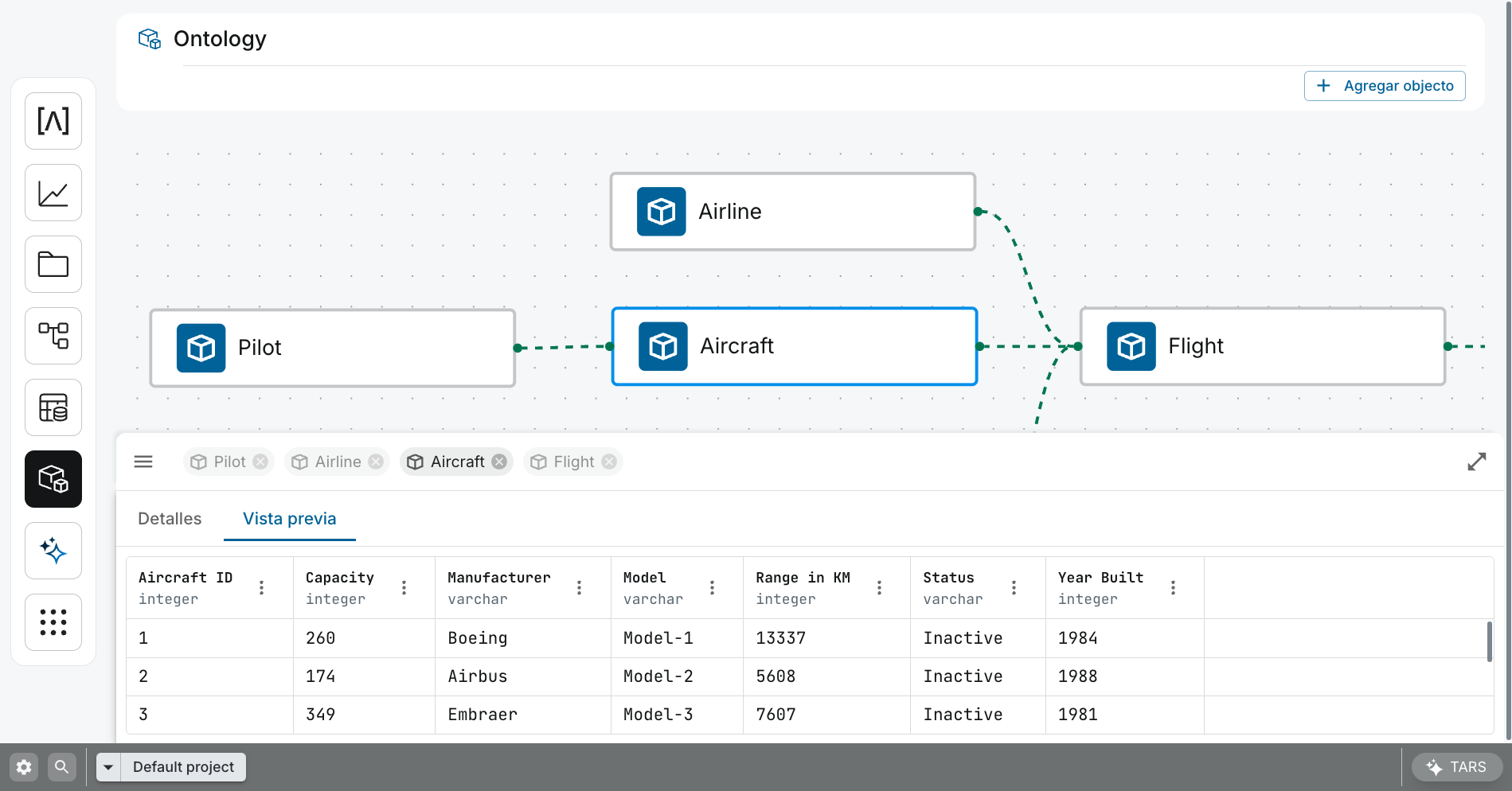
Task: Expand the detail panel with arrows icon
Action: [x=1477, y=462]
